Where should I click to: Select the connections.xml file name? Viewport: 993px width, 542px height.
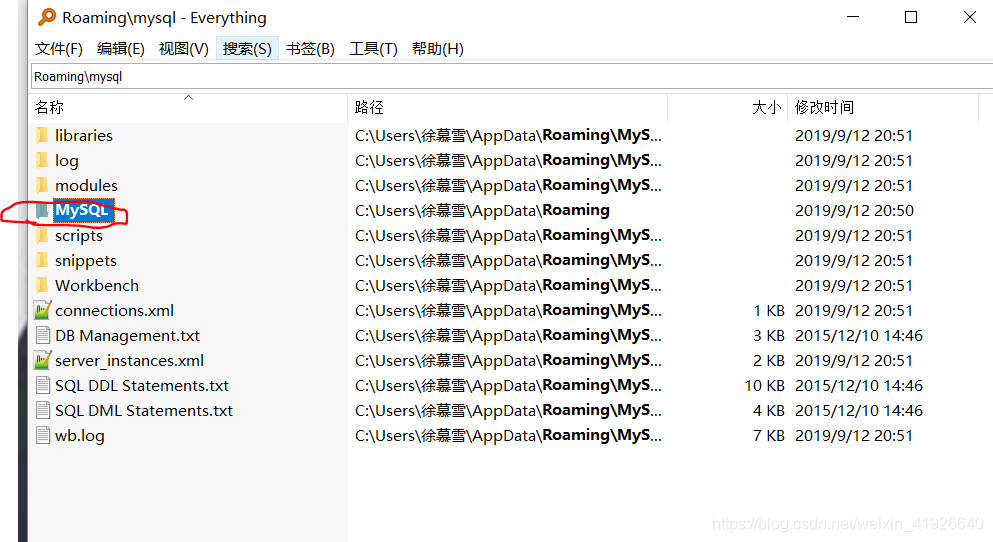coord(114,310)
